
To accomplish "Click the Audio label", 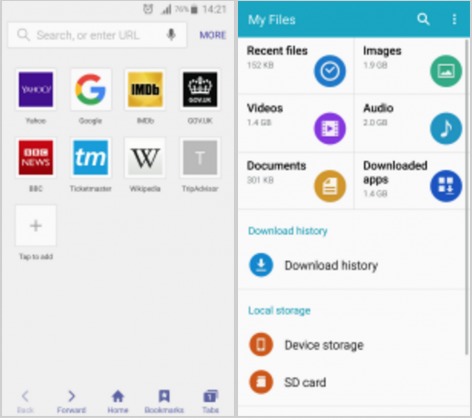I will tap(378, 108).
